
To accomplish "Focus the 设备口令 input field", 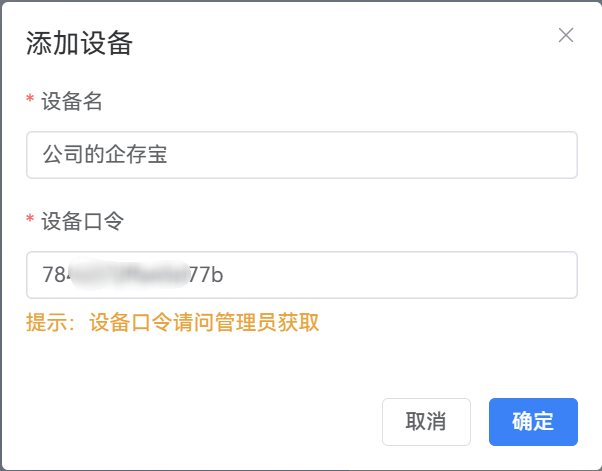I will click(x=301, y=275).
